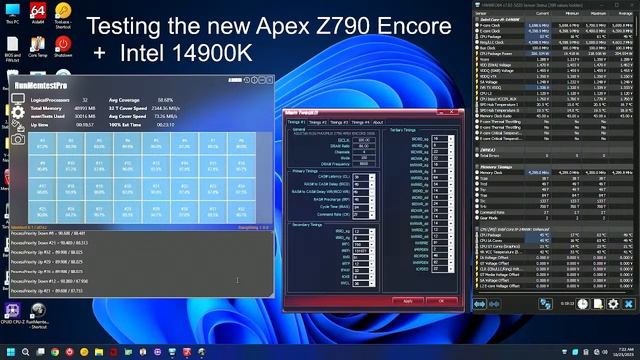Viewport: 640px width, 360px height.
Task: Open the RunMemtestPro shortcut desktop icon
Action: (x=38, y=316)
